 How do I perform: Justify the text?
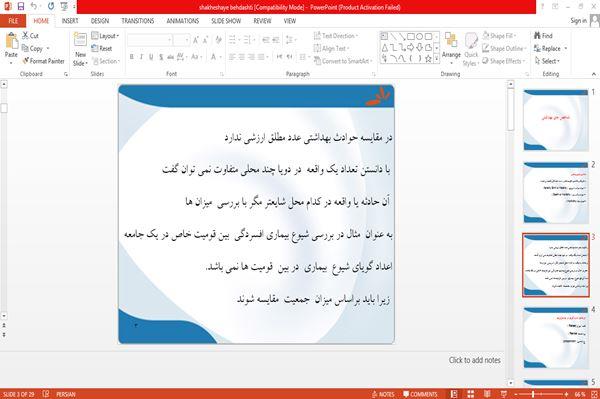[261, 57]
